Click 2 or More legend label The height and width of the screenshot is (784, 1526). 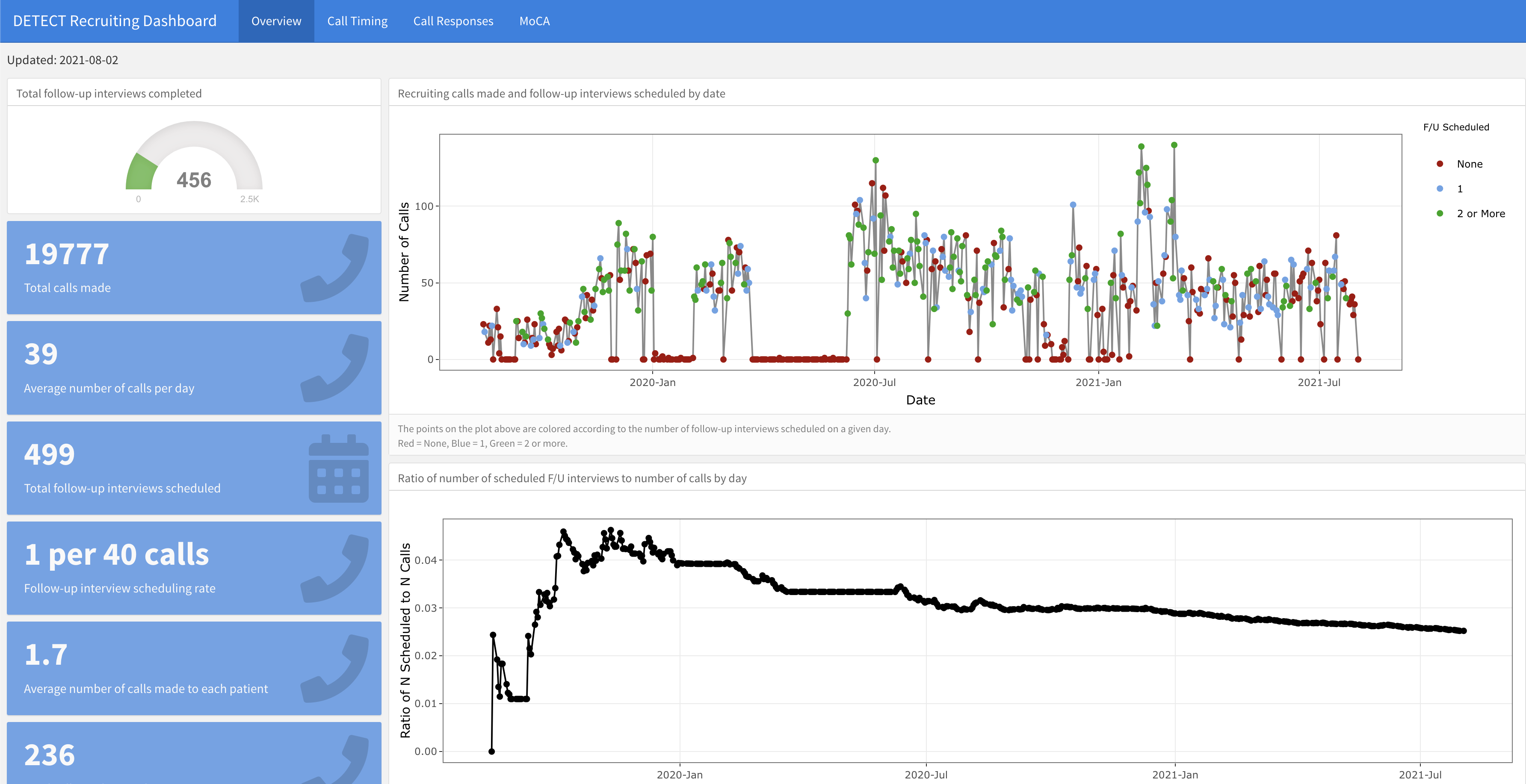[1480, 214]
